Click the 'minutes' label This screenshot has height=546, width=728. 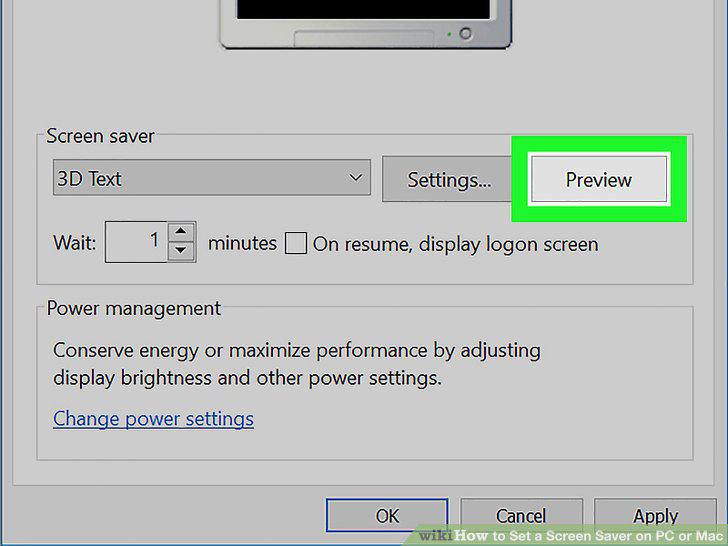242,243
